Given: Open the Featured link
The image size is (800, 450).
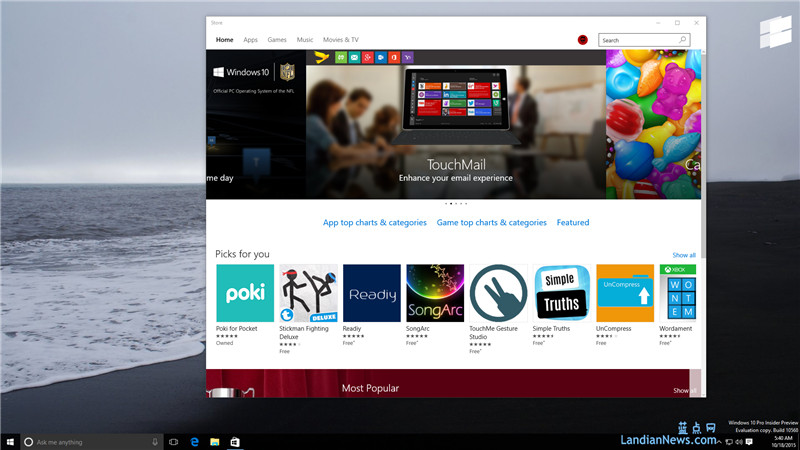Looking at the screenshot, I should coord(572,222).
